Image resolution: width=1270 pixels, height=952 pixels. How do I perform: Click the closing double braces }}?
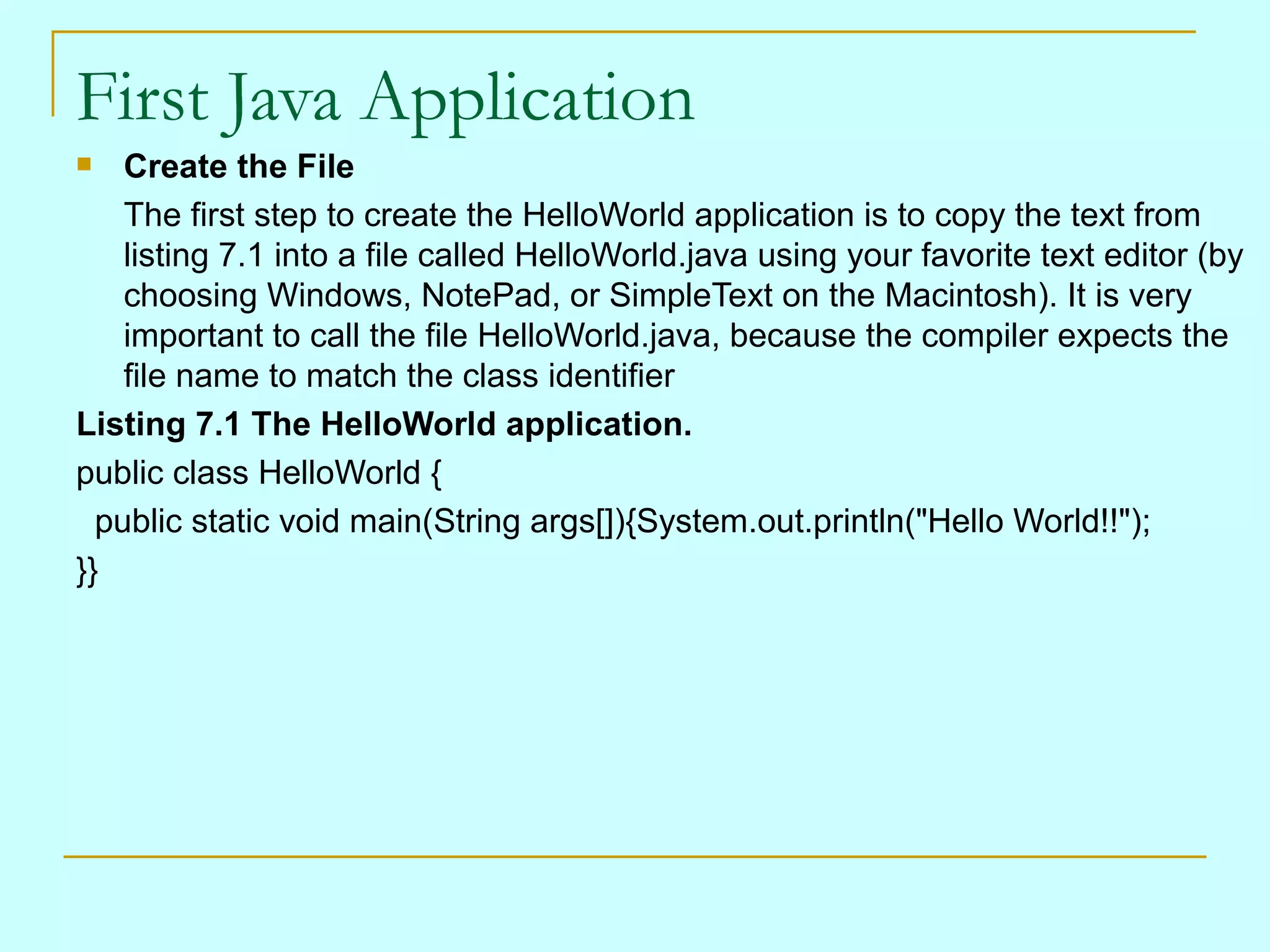pos(87,570)
